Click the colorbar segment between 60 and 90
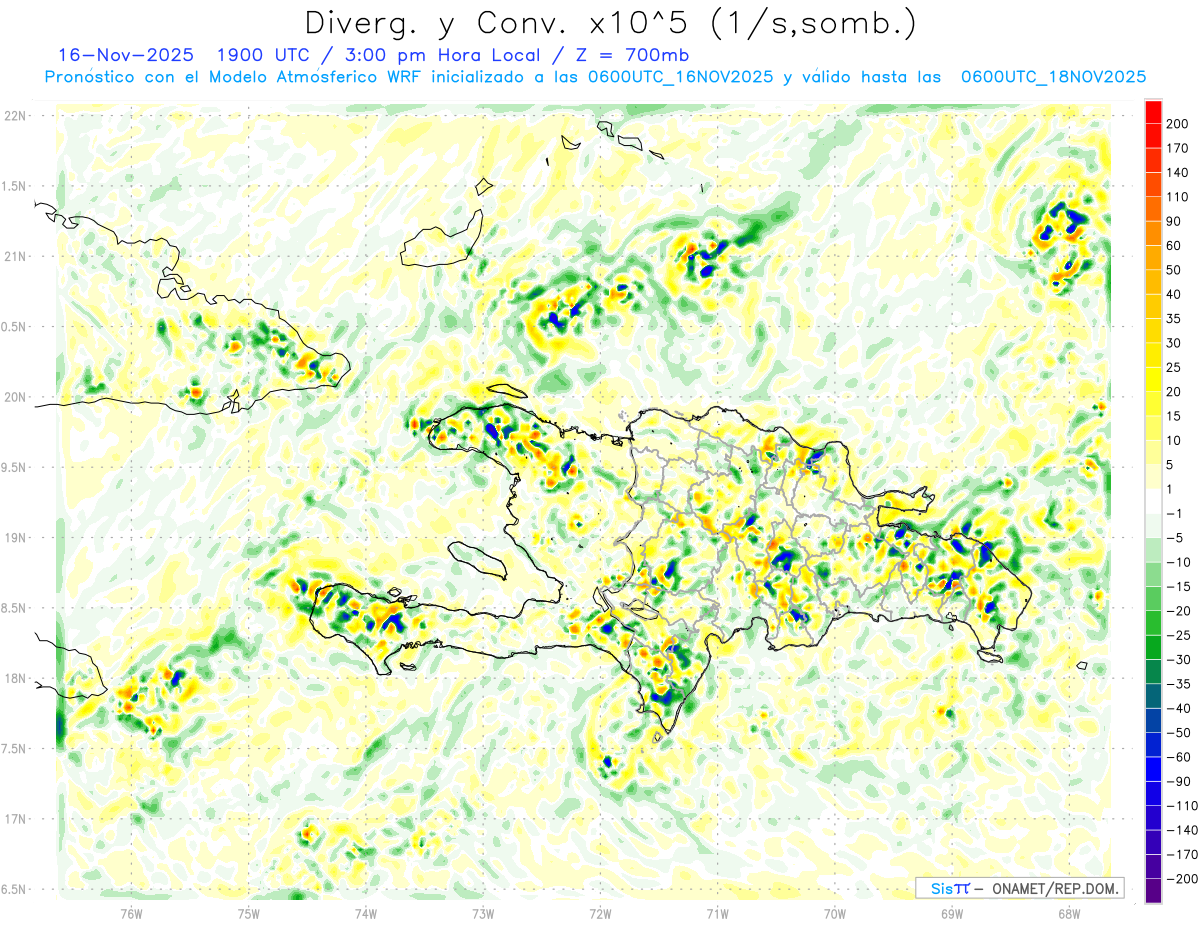The height and width of the screenshot is (927, 1200). pyautogui.click(x=1154, y=233)
